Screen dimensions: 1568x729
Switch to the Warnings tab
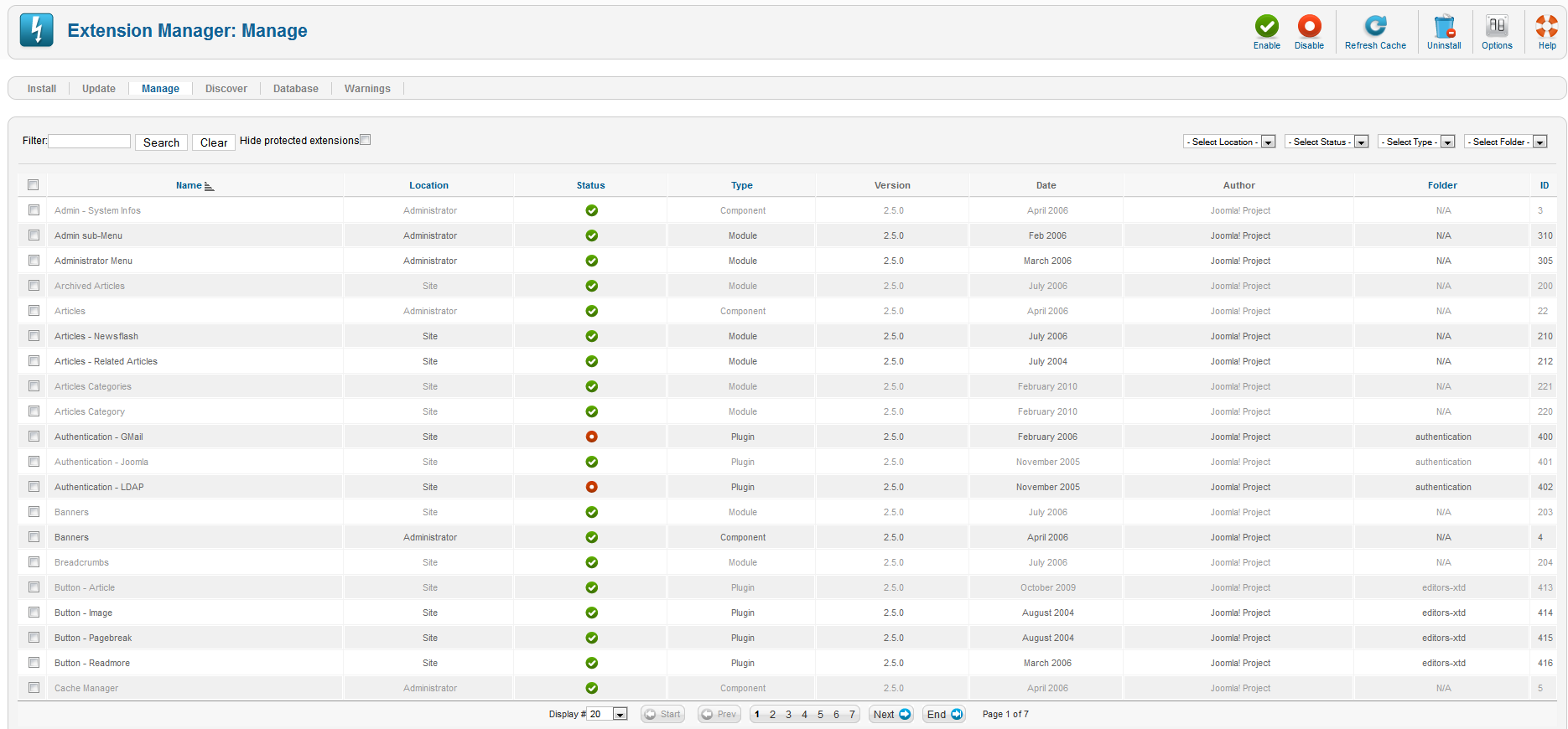[x=367, y=89]
